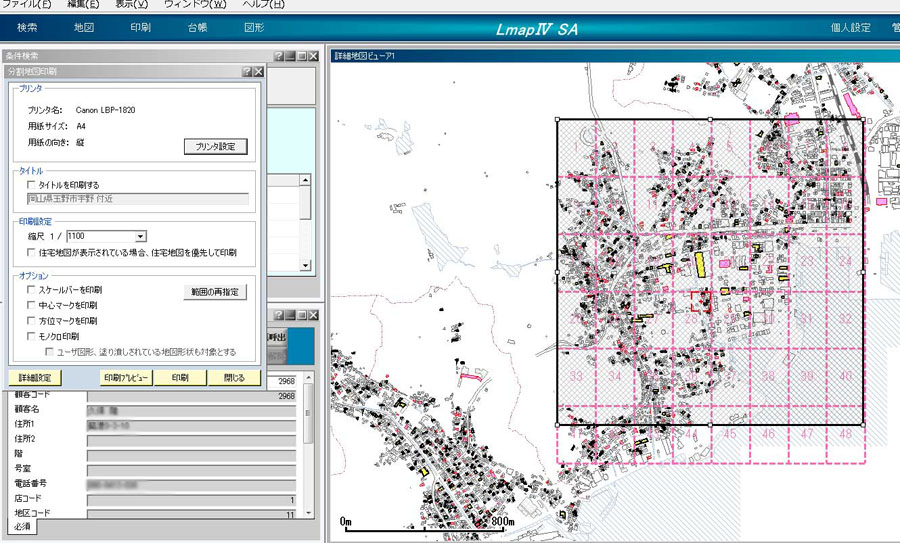Switch to the 必須 tab
This screenshot has width=900, height=543.
click(22, 526)
